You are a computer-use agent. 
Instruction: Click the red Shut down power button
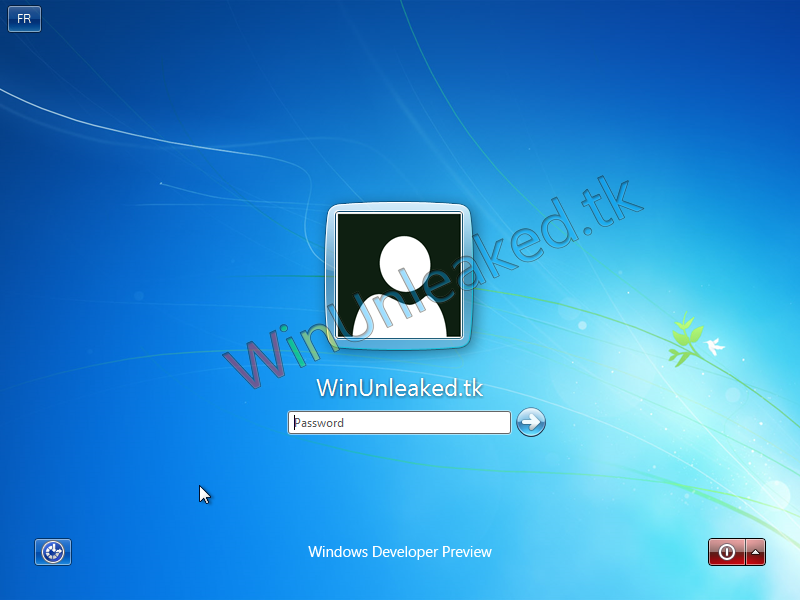tap(727, 552)
